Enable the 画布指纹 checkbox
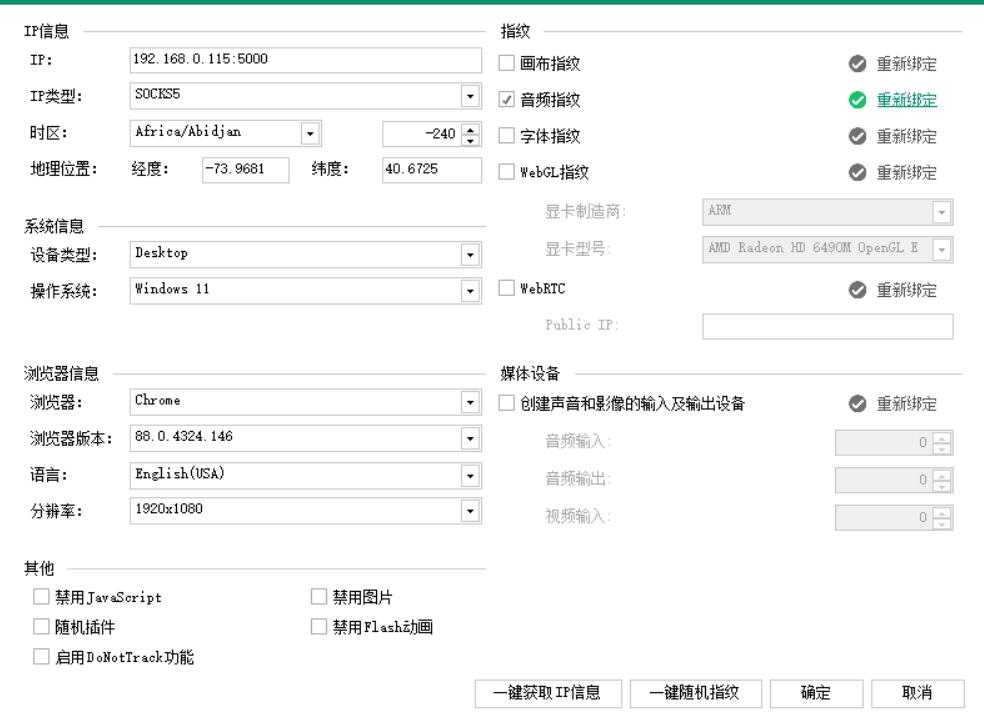The image size is (984, 718). tap(506, 63)
